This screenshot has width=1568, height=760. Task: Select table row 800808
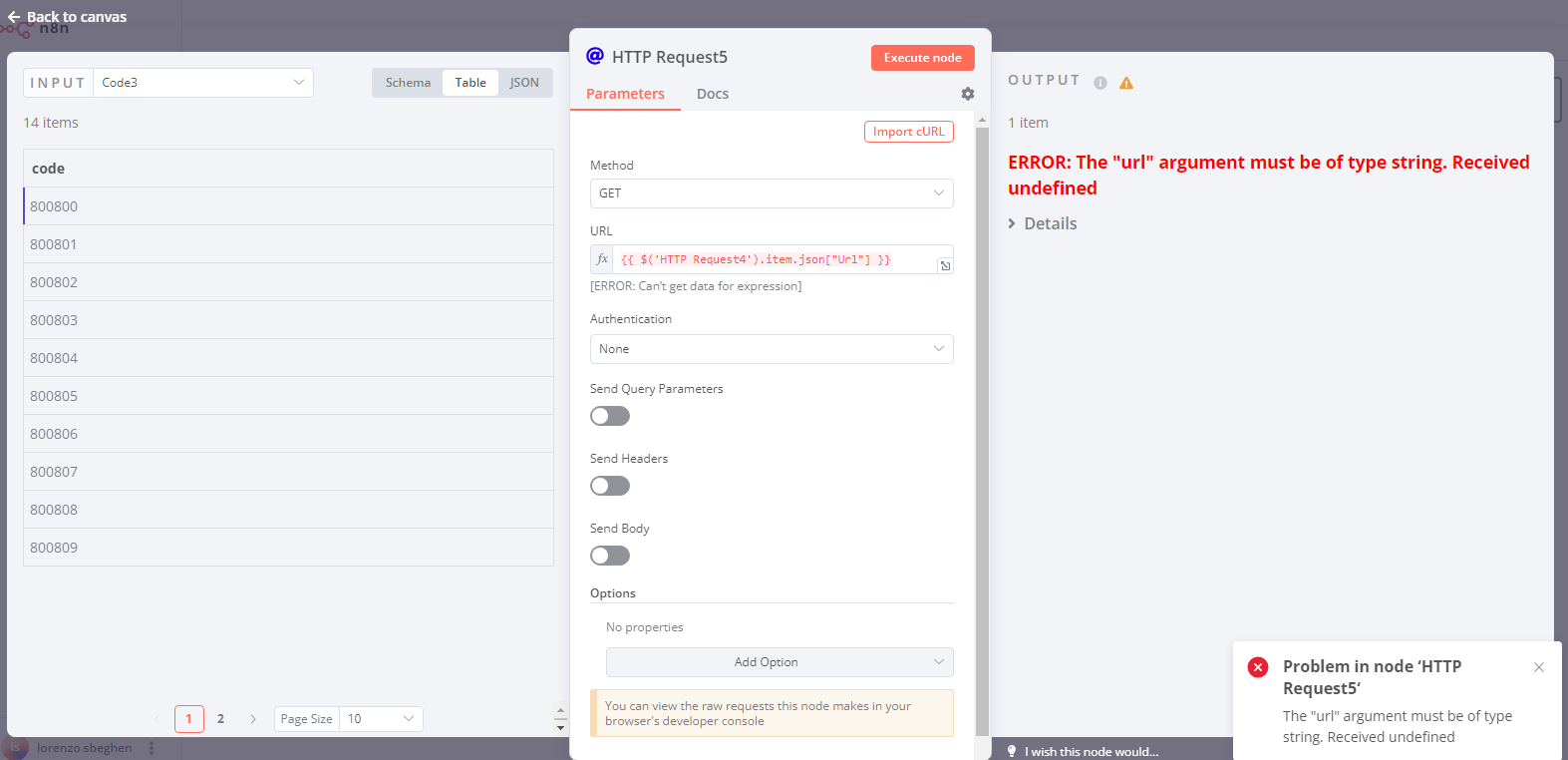tap(288, 510)
